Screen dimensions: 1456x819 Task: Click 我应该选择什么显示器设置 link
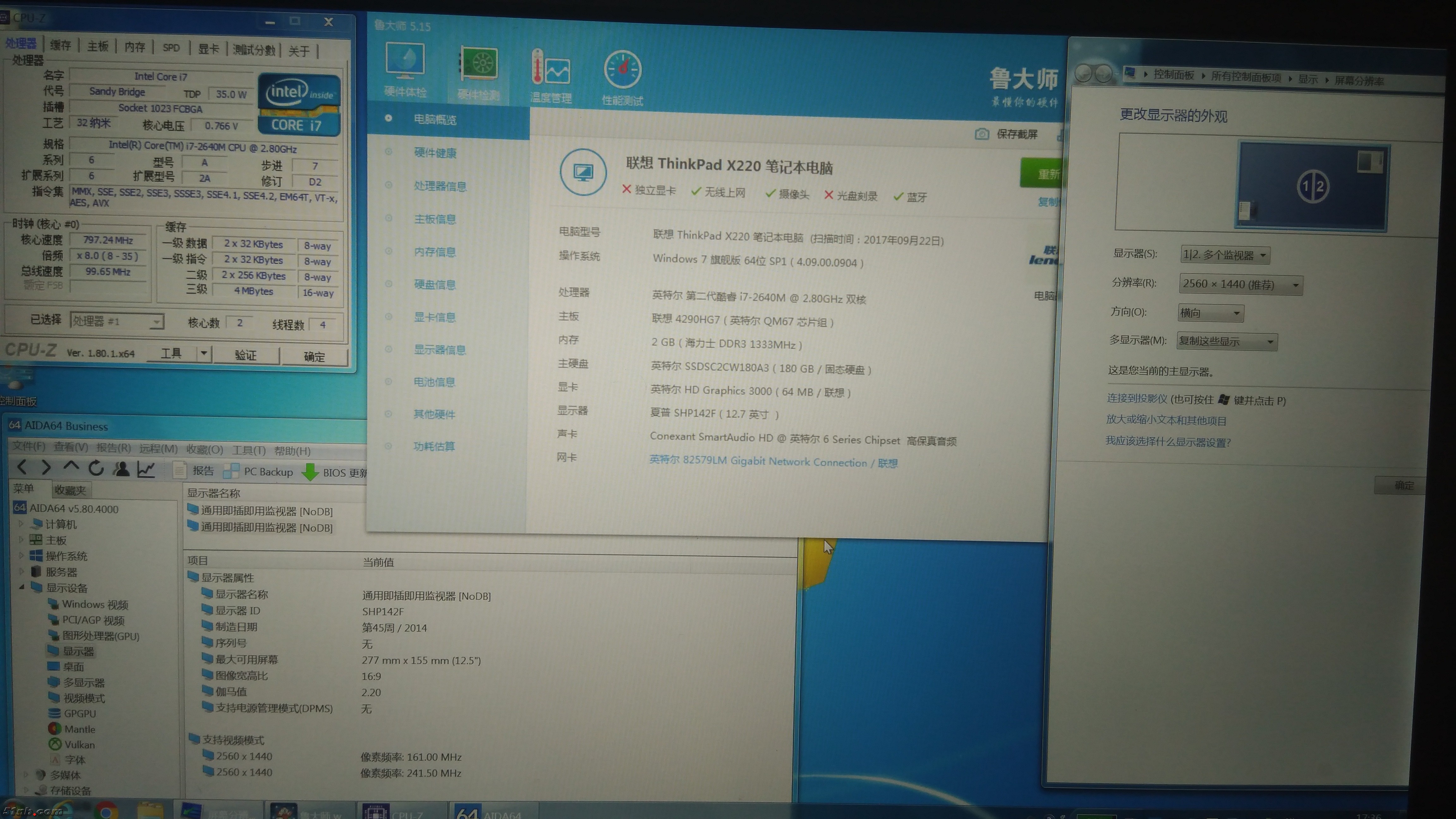[x=1168, y=441]
